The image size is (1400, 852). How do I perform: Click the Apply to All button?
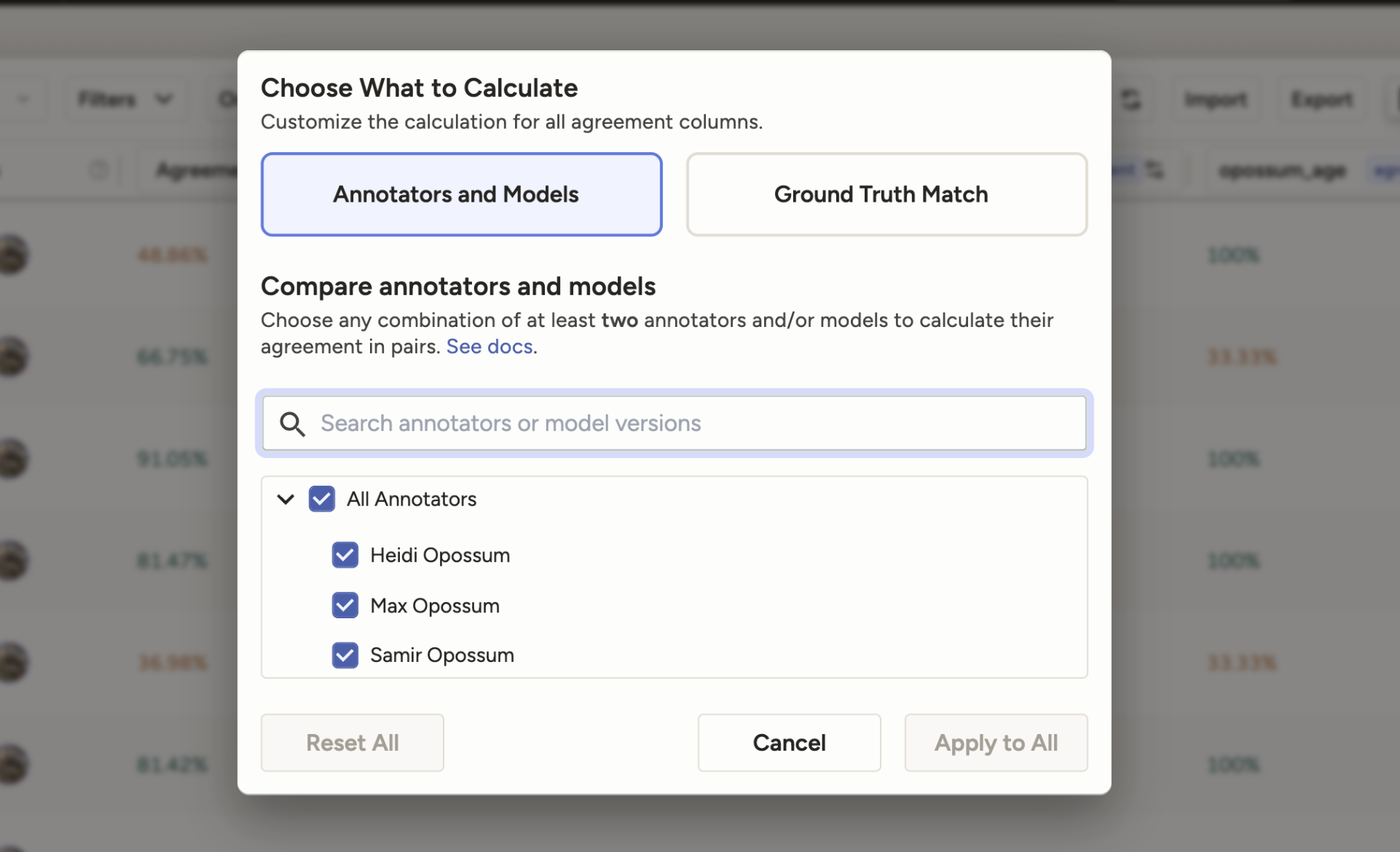point(995,743)
